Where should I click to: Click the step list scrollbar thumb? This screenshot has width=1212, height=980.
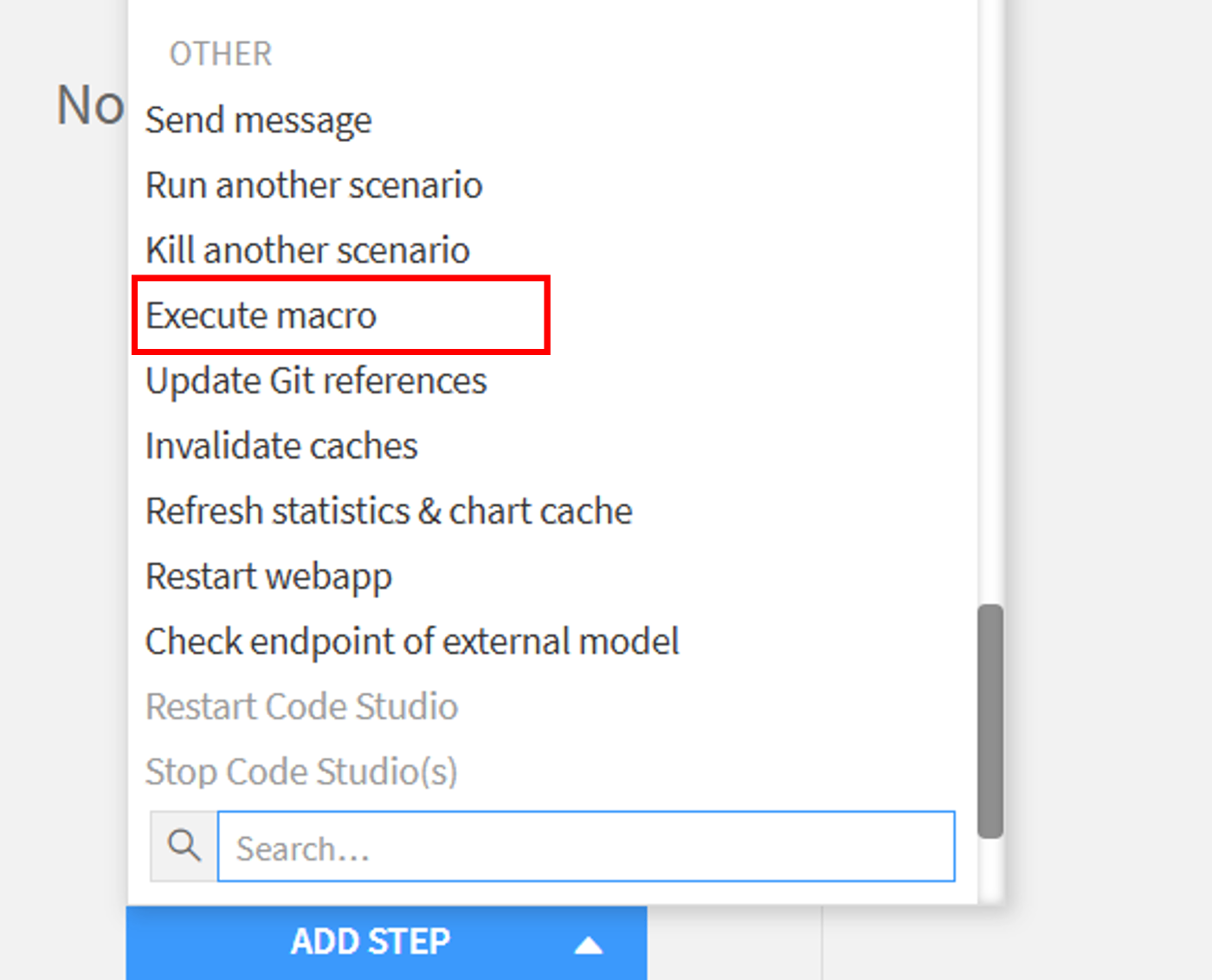tap(990, 720)
